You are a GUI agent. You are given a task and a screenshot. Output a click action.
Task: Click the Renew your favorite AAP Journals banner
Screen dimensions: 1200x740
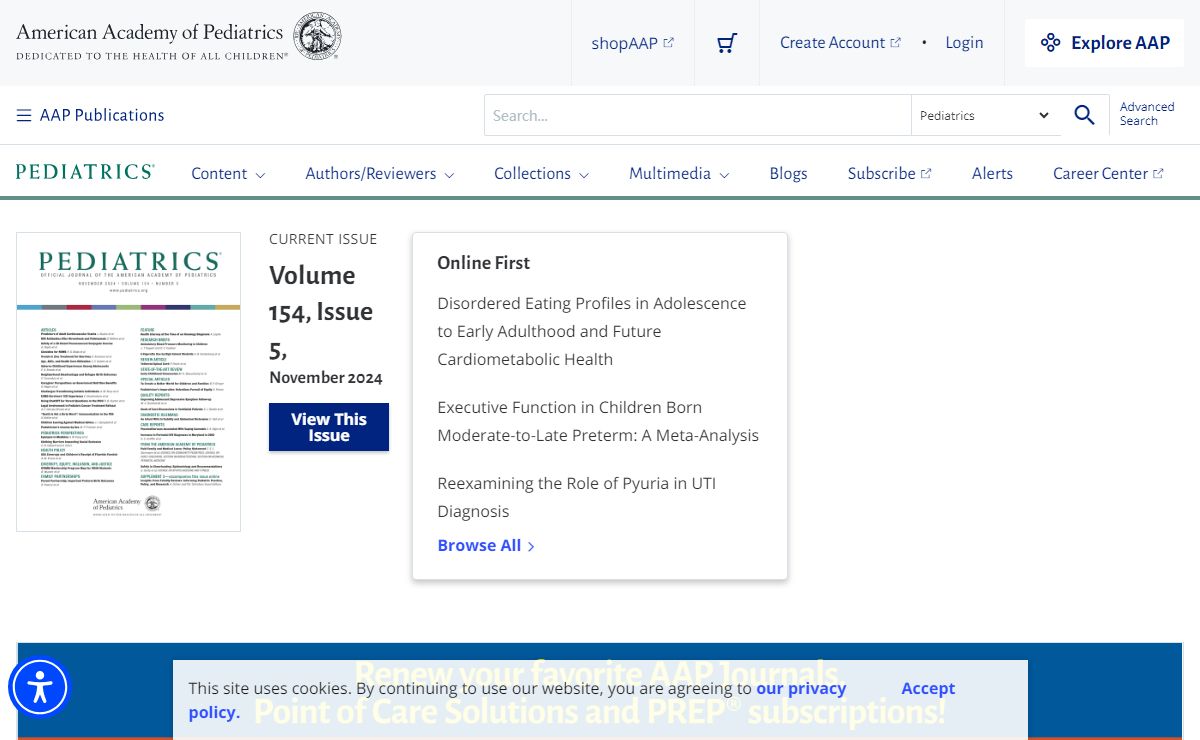[600, 691]
